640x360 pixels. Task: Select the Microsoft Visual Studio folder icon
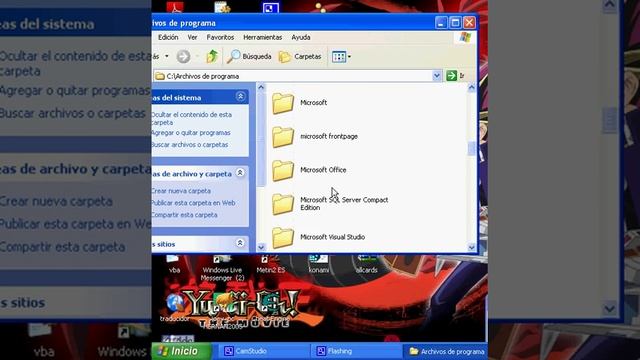click(x=283, y=238)
